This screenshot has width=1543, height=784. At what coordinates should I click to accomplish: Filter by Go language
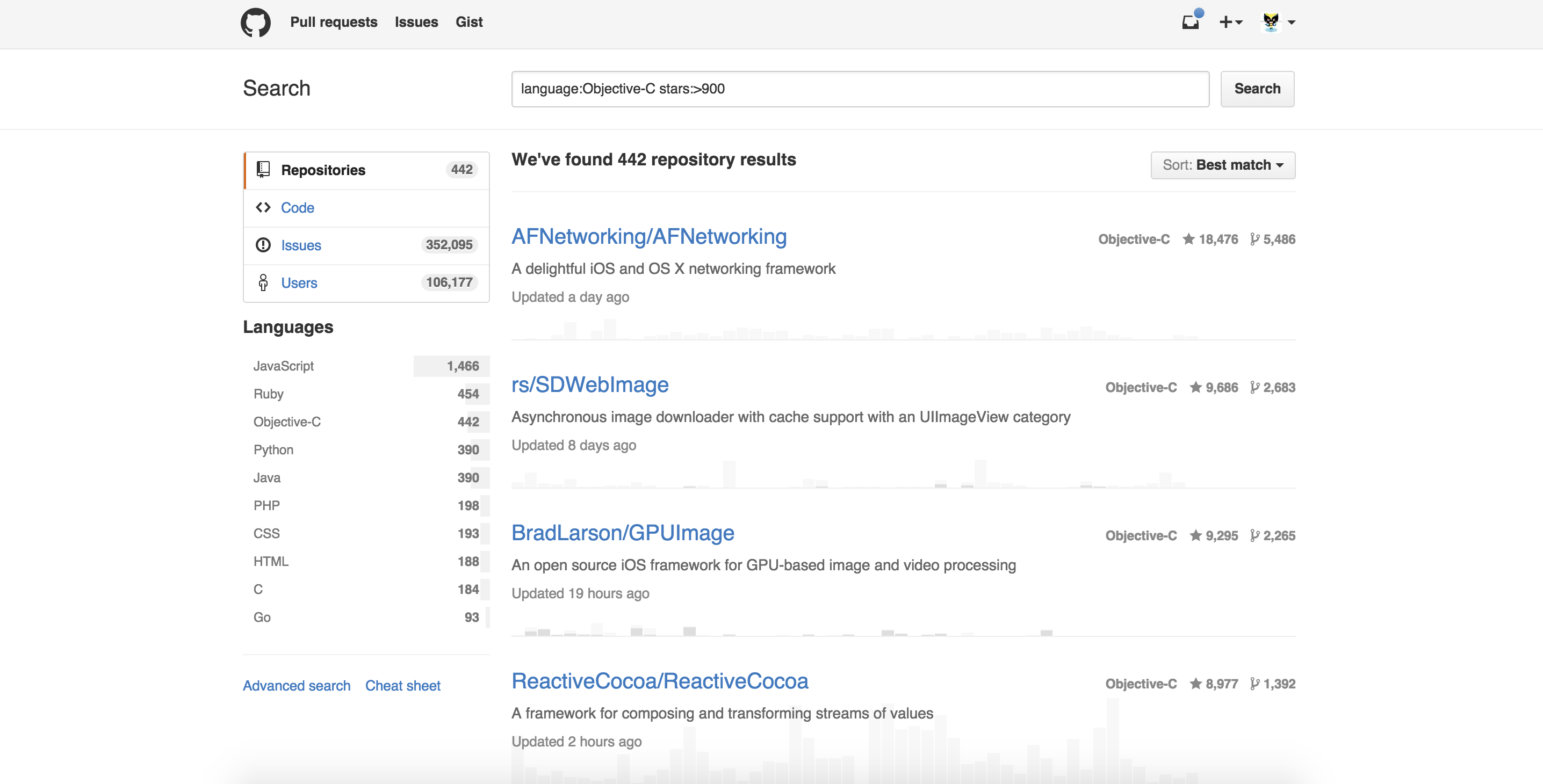click(366, 618)
